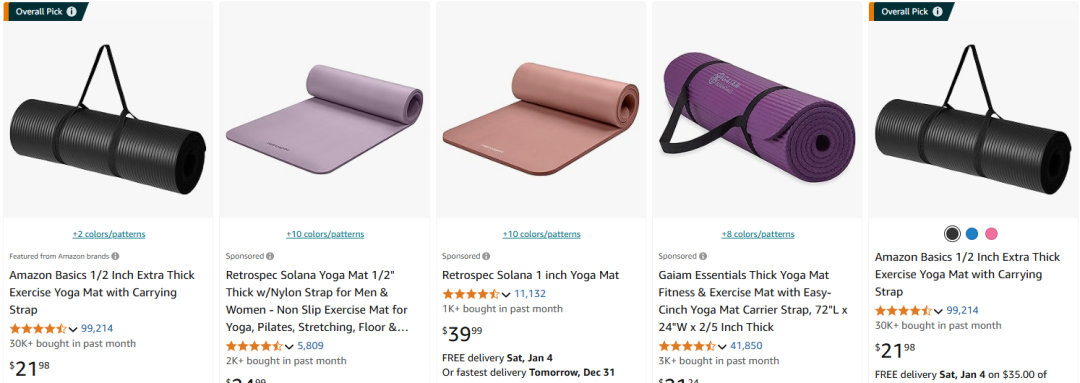Click Sponsored info icon on Gaiam Essentials mat
Screen dimensions: 1080x383
click(x=702, y=256)
